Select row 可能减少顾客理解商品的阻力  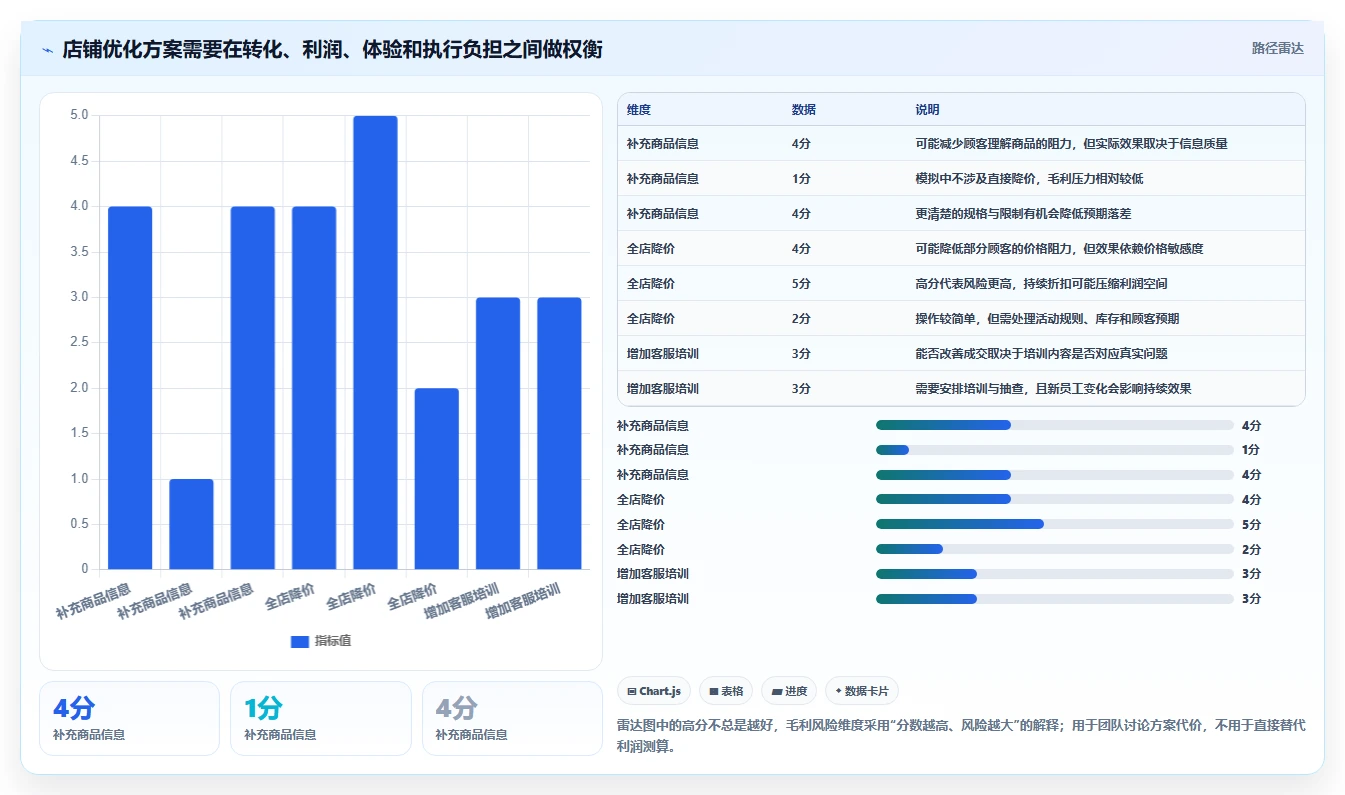(x=961, y=143)
